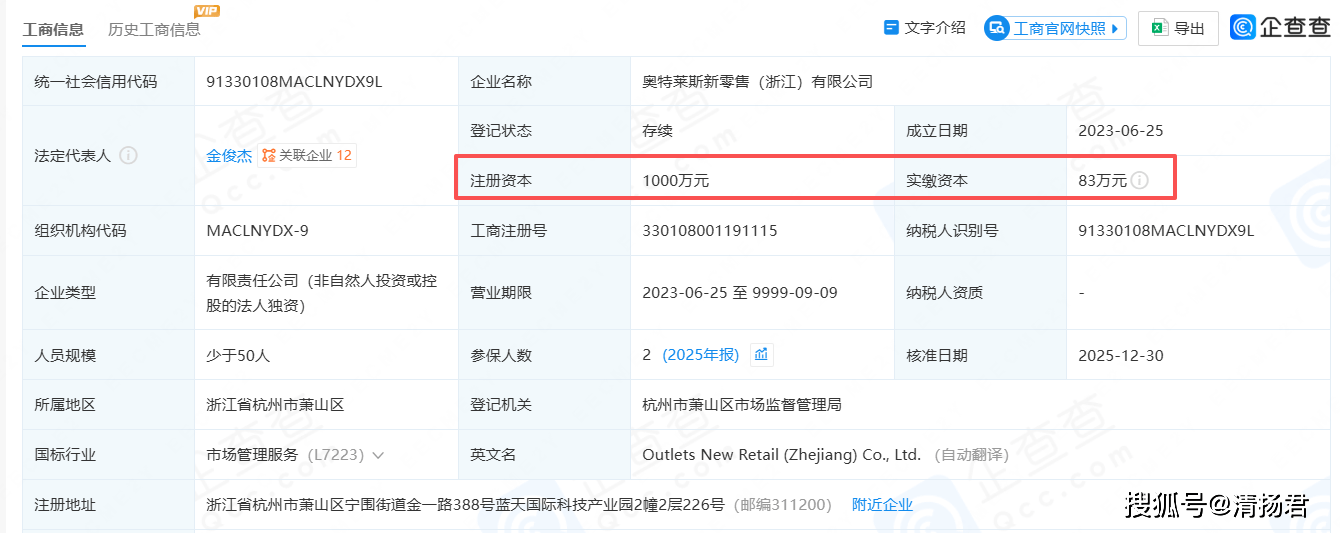Click the 关联企业 network icon
Viewport: 1340px width, 533px height.
point(268,155)
